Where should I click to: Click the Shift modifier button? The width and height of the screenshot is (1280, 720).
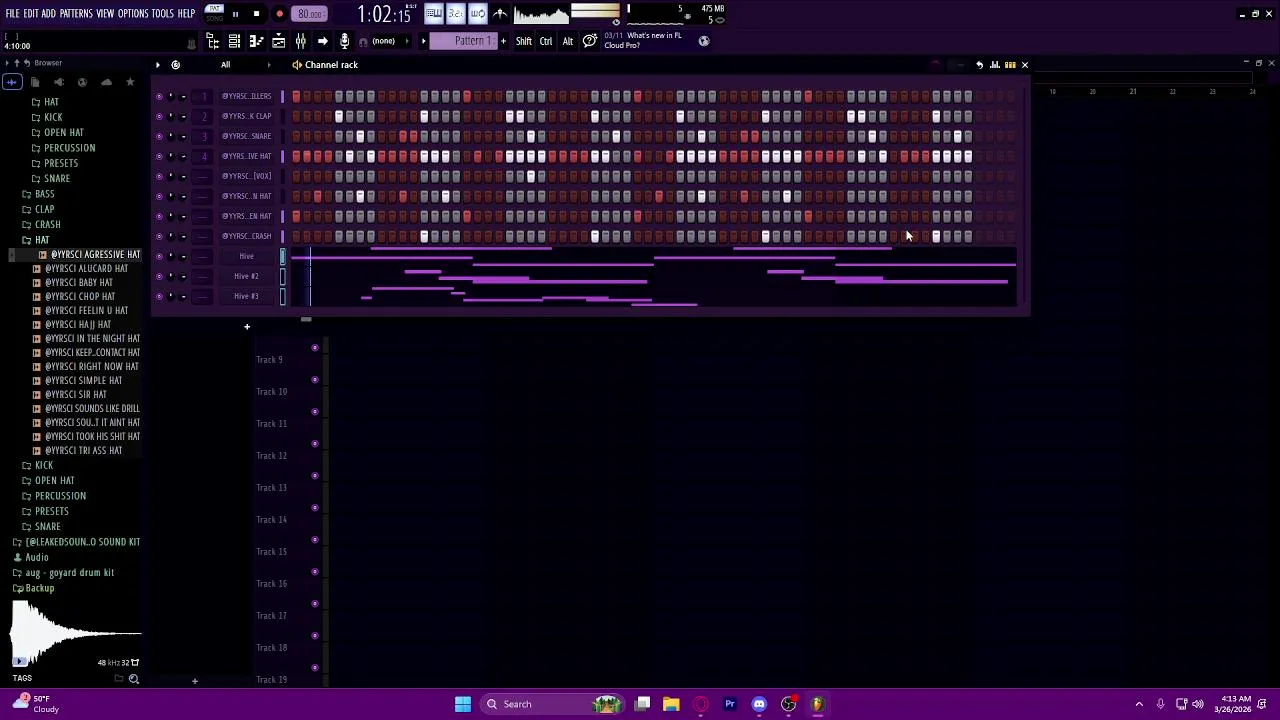[524, 41]
